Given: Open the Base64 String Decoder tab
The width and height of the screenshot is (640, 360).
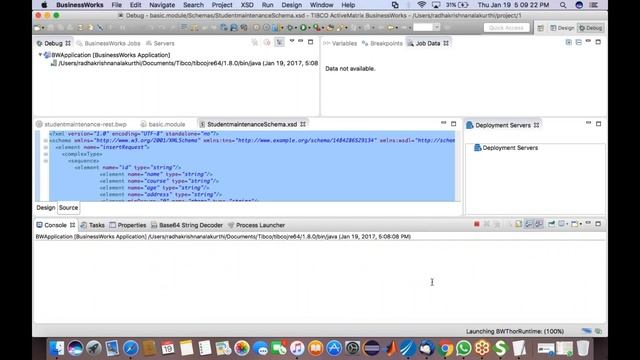Looking at the screenshot, I should coord(187,225).
